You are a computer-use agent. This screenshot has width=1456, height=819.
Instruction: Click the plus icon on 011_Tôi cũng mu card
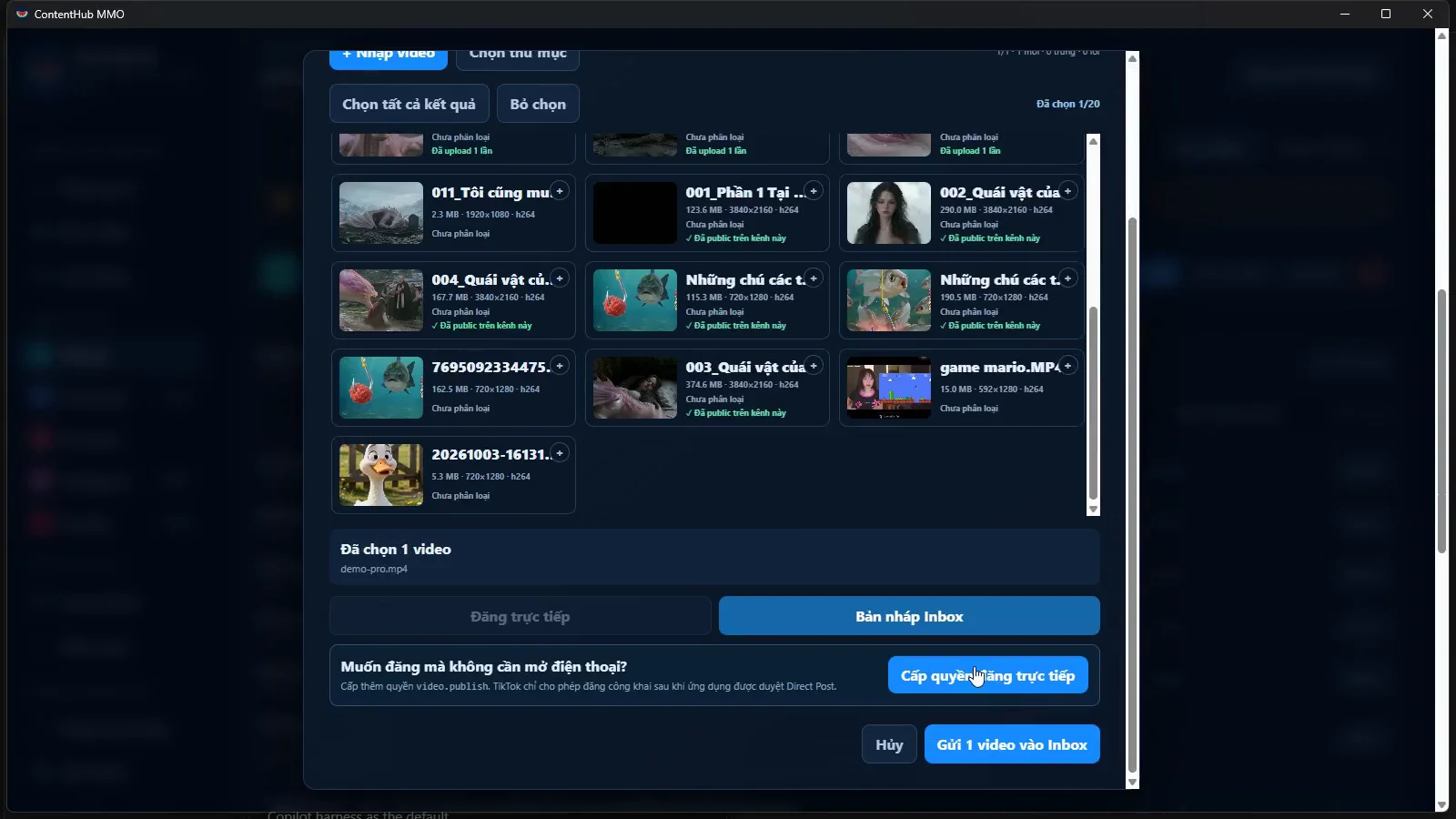tap(560, 191)
